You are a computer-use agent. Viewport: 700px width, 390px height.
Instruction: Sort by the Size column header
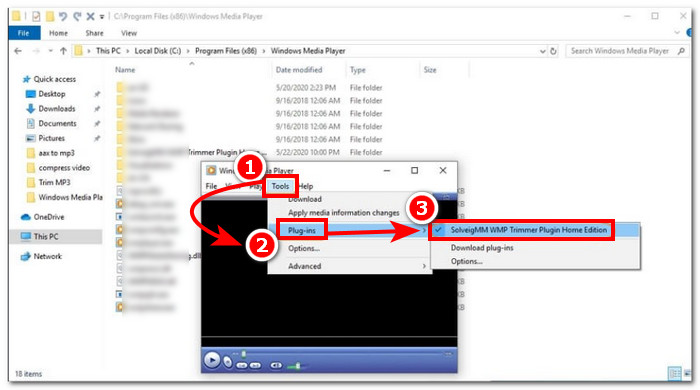coord(430,70)
